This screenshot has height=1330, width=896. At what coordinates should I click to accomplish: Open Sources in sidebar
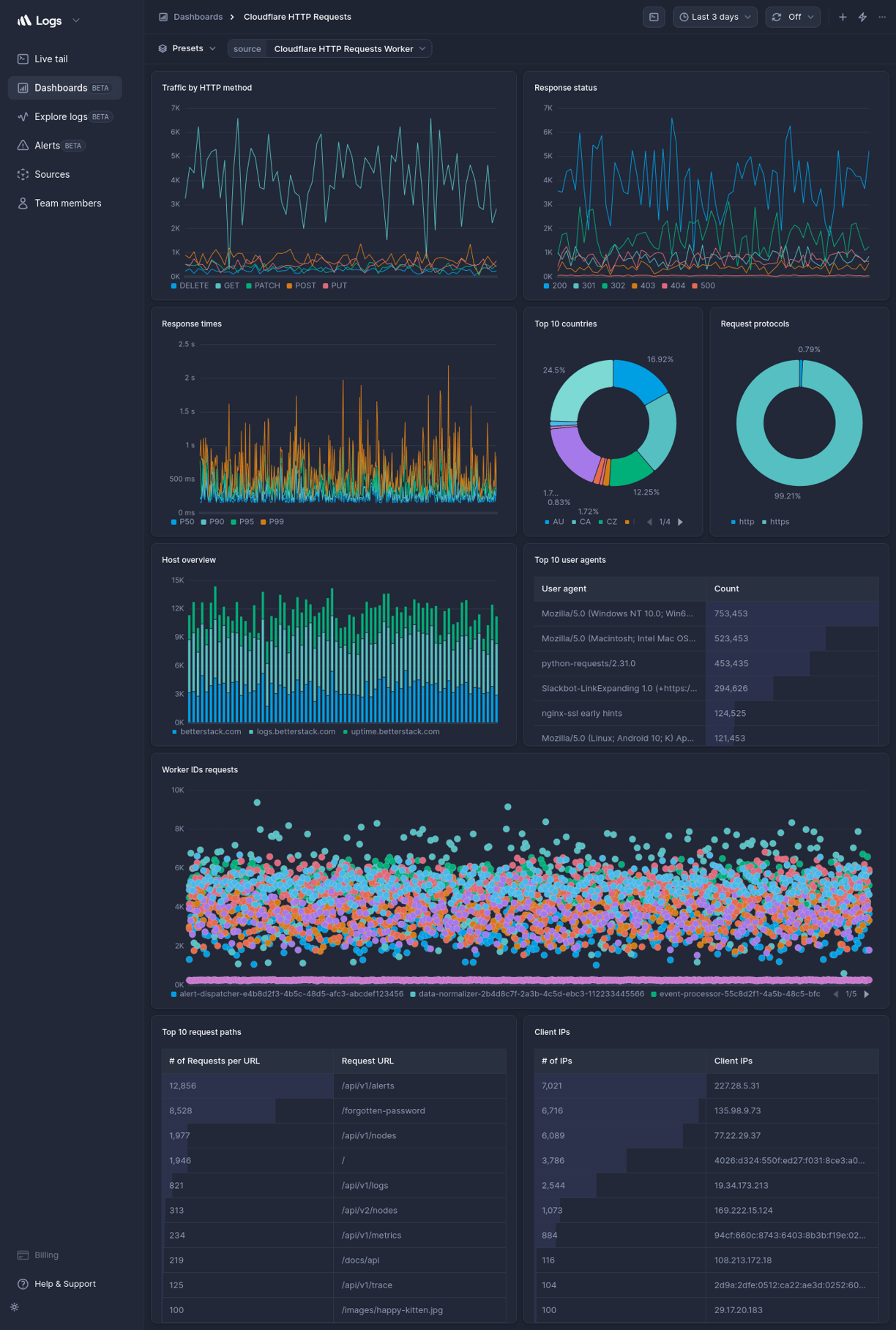64,174
